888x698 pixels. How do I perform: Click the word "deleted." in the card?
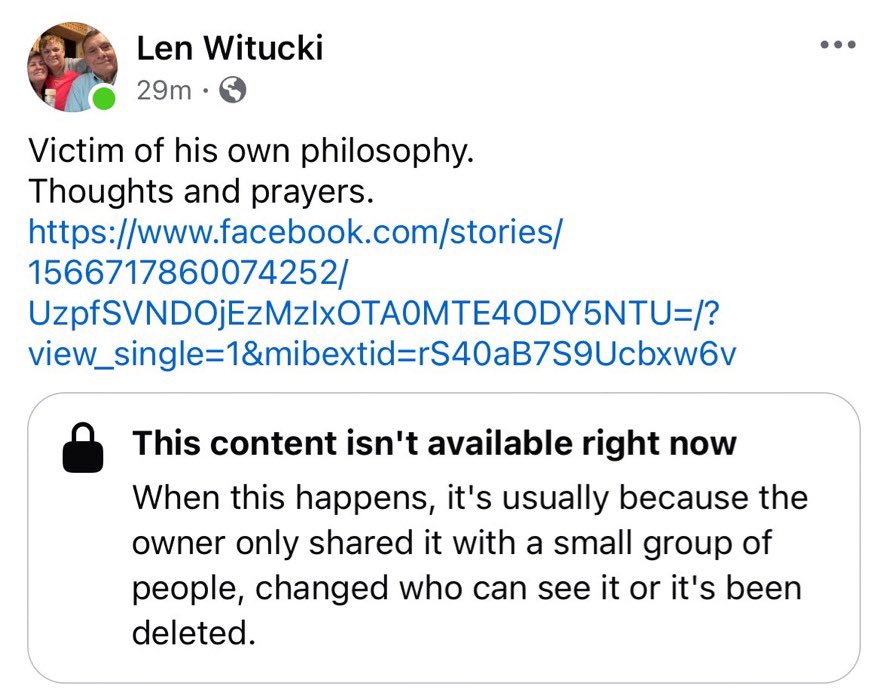(194, 632)
